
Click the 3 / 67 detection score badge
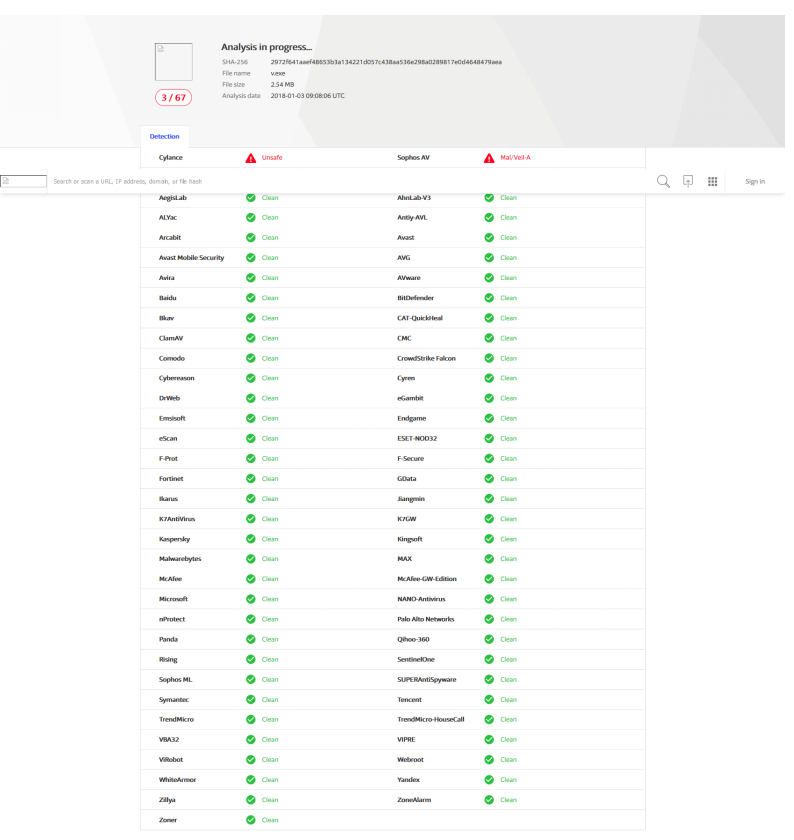click(175, 99)
